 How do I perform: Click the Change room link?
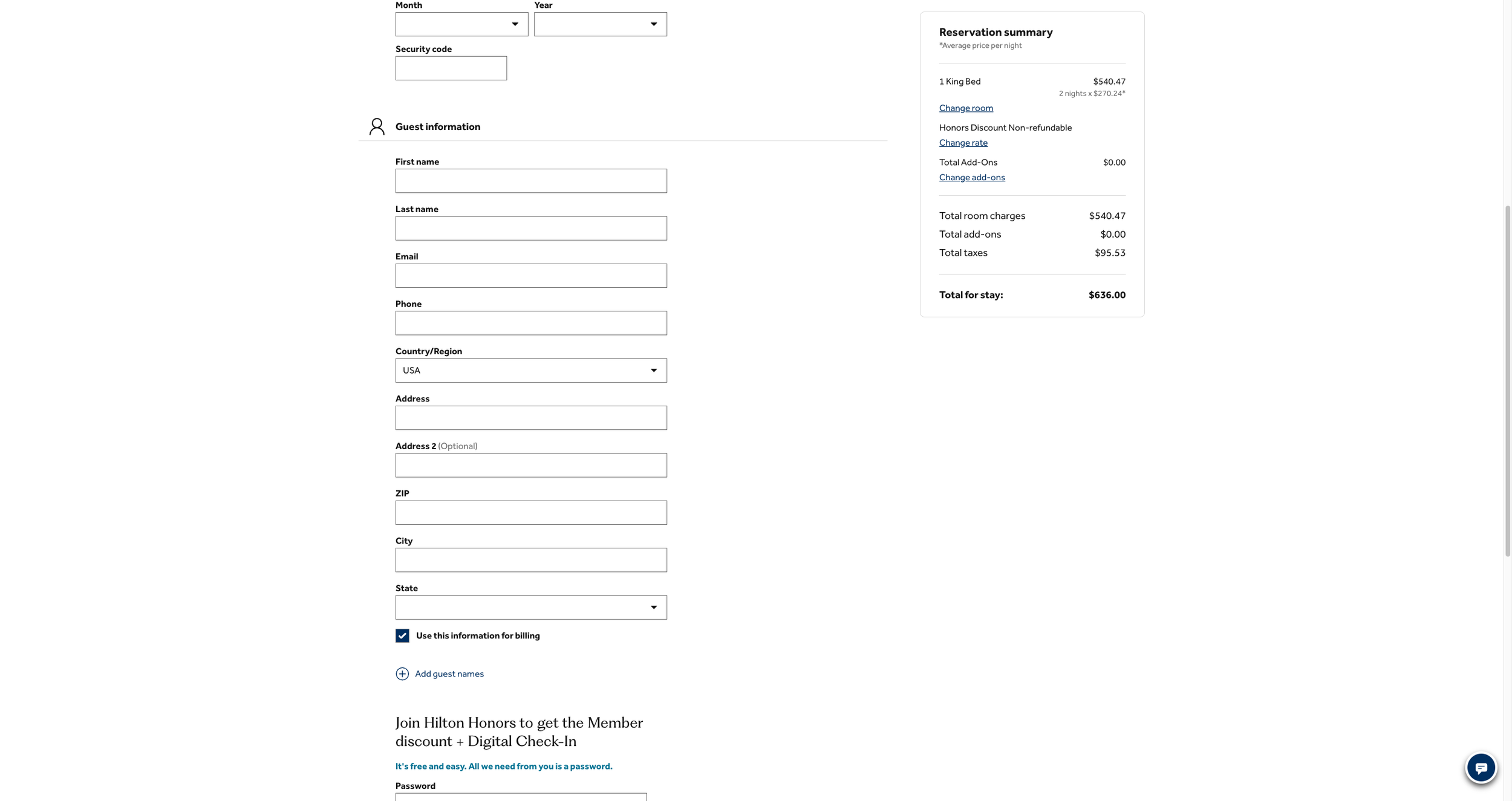point(965,108)
